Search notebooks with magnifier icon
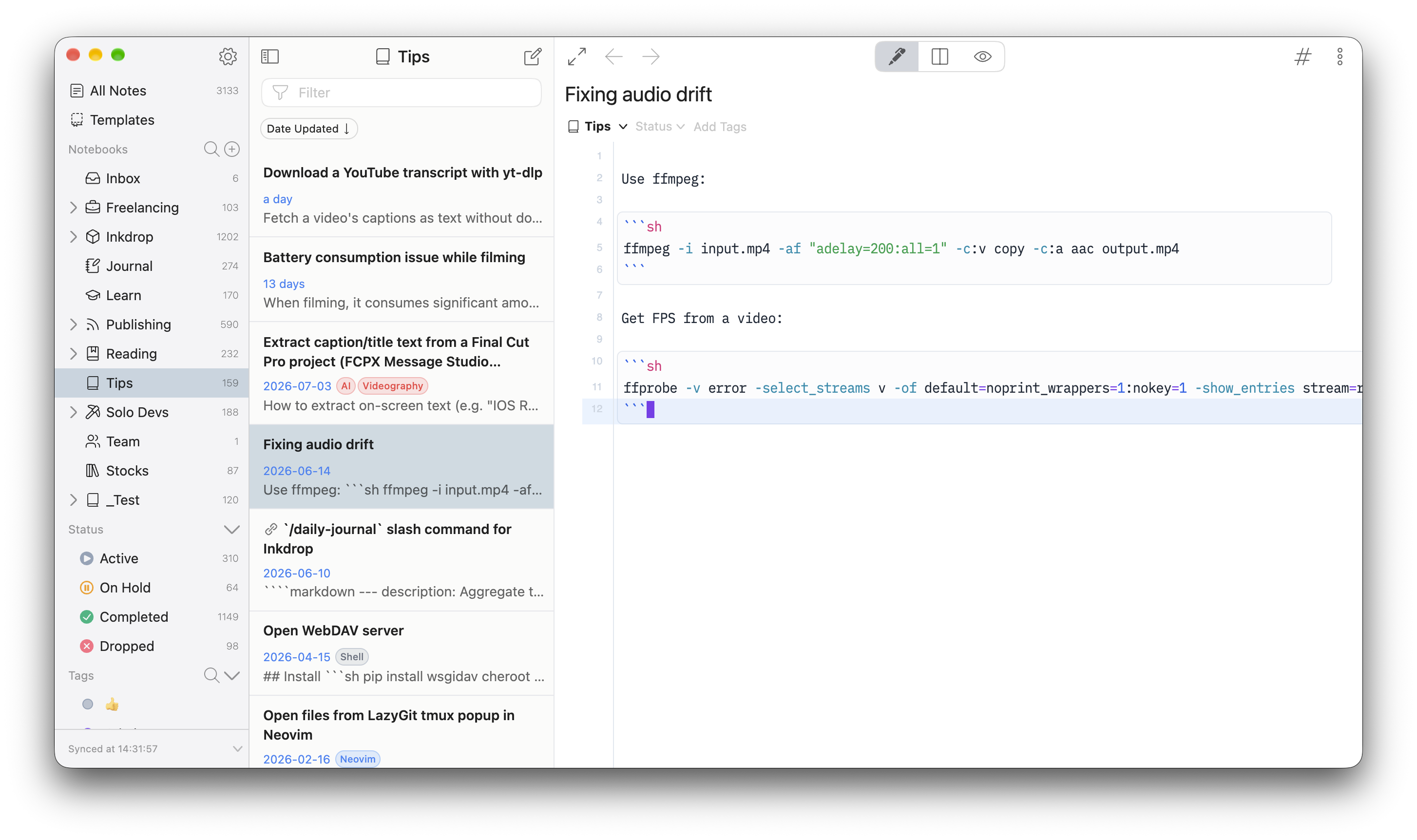Screen dimensions: 1417x840 (211, 149)
